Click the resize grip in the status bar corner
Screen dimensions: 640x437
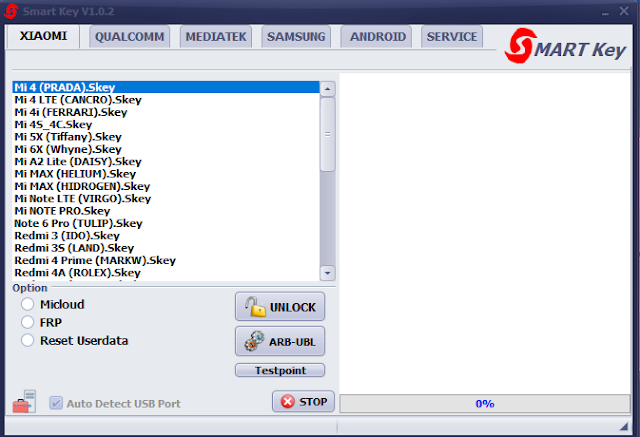click(x=624, y=426)
